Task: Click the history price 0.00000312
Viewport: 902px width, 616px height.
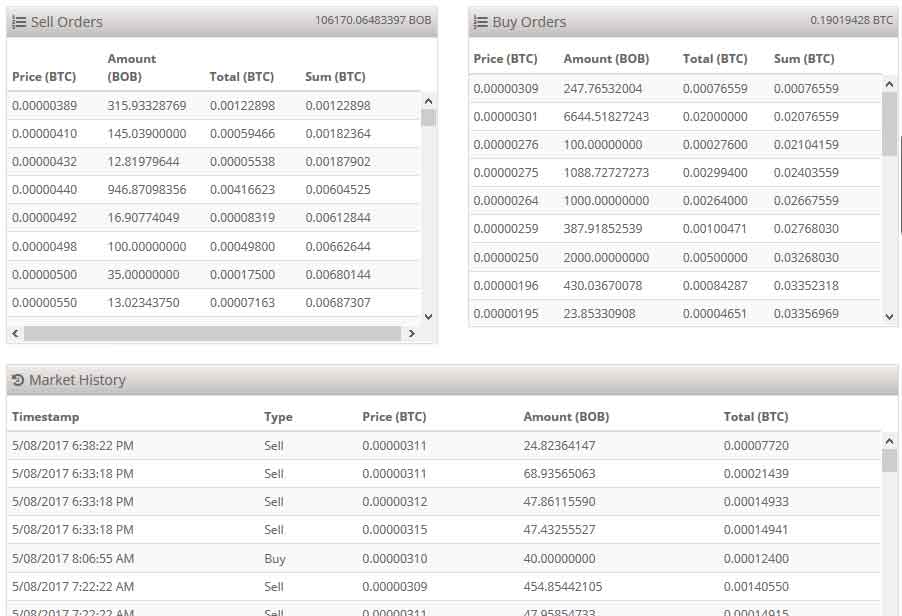Action: (395, 502)
